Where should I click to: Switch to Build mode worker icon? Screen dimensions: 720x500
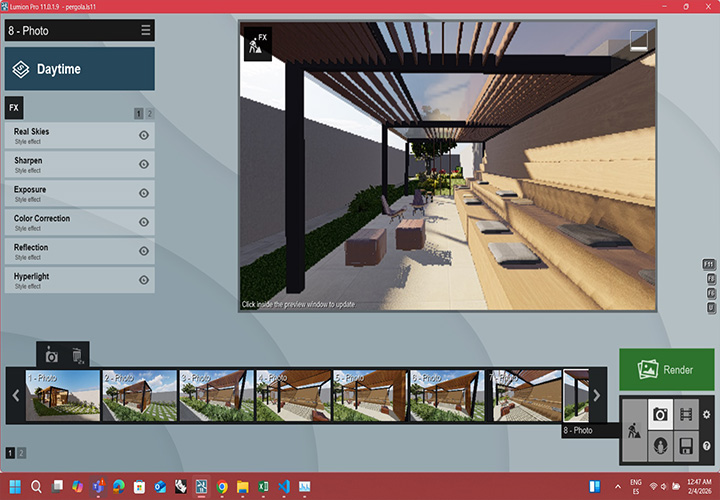634,430
